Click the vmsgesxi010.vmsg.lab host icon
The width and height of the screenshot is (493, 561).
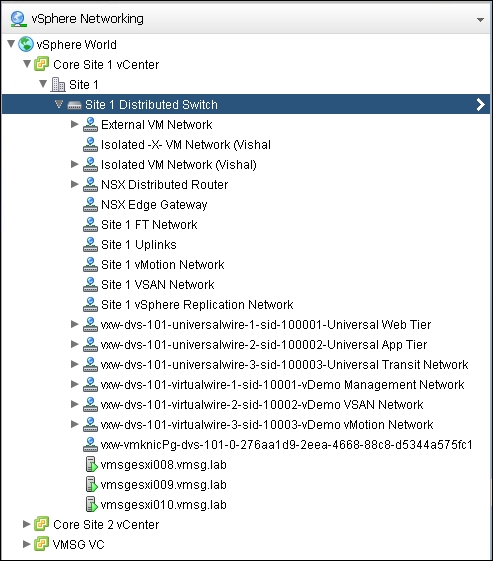91,504
